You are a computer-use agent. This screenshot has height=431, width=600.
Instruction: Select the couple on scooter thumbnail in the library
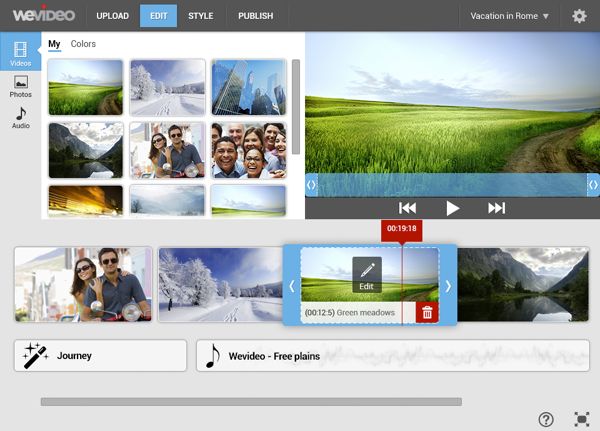168,150
